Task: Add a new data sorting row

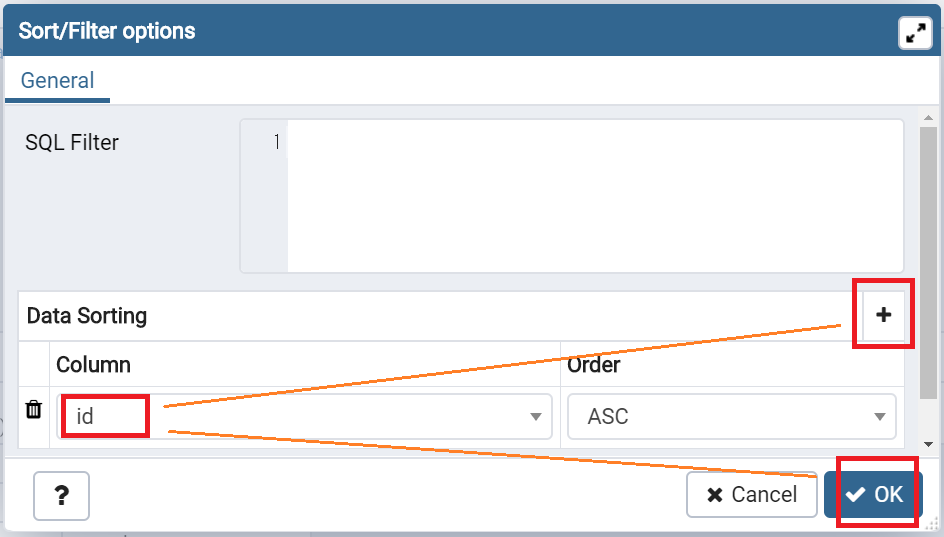Action: 883,315
